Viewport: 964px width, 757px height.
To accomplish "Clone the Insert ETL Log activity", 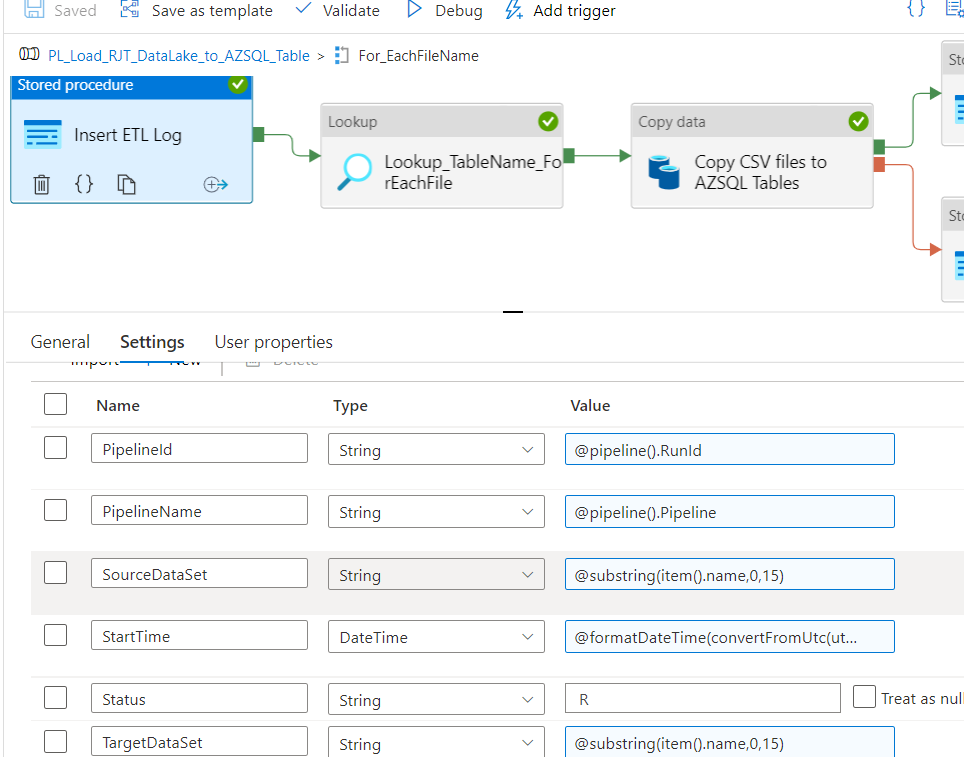I will tap(124, 184).
